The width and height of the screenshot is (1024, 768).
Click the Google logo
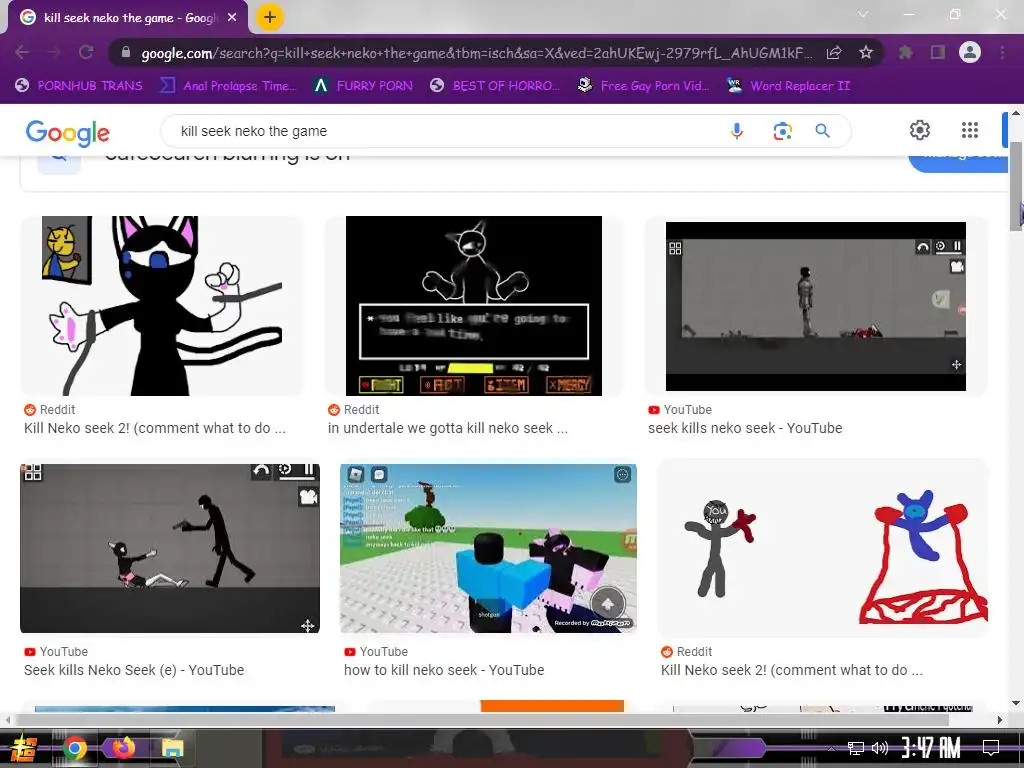tap(68, 133)
